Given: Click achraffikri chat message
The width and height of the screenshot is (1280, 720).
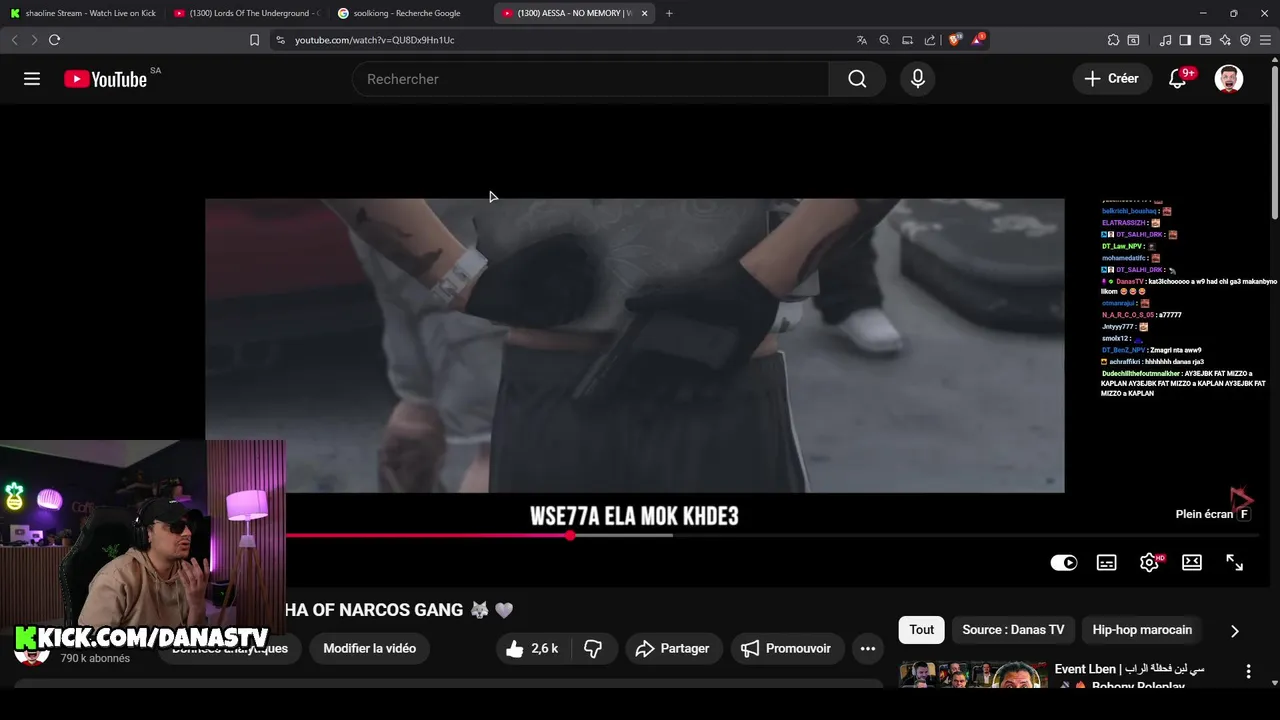Looking at the screenshot, I should pos(1152,362).
